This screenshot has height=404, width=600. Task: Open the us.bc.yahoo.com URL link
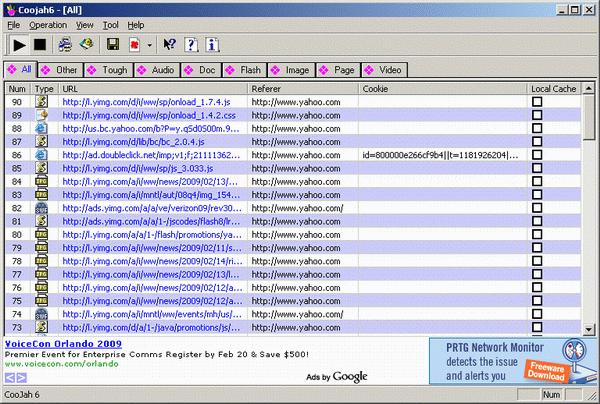tap(151, 129)
